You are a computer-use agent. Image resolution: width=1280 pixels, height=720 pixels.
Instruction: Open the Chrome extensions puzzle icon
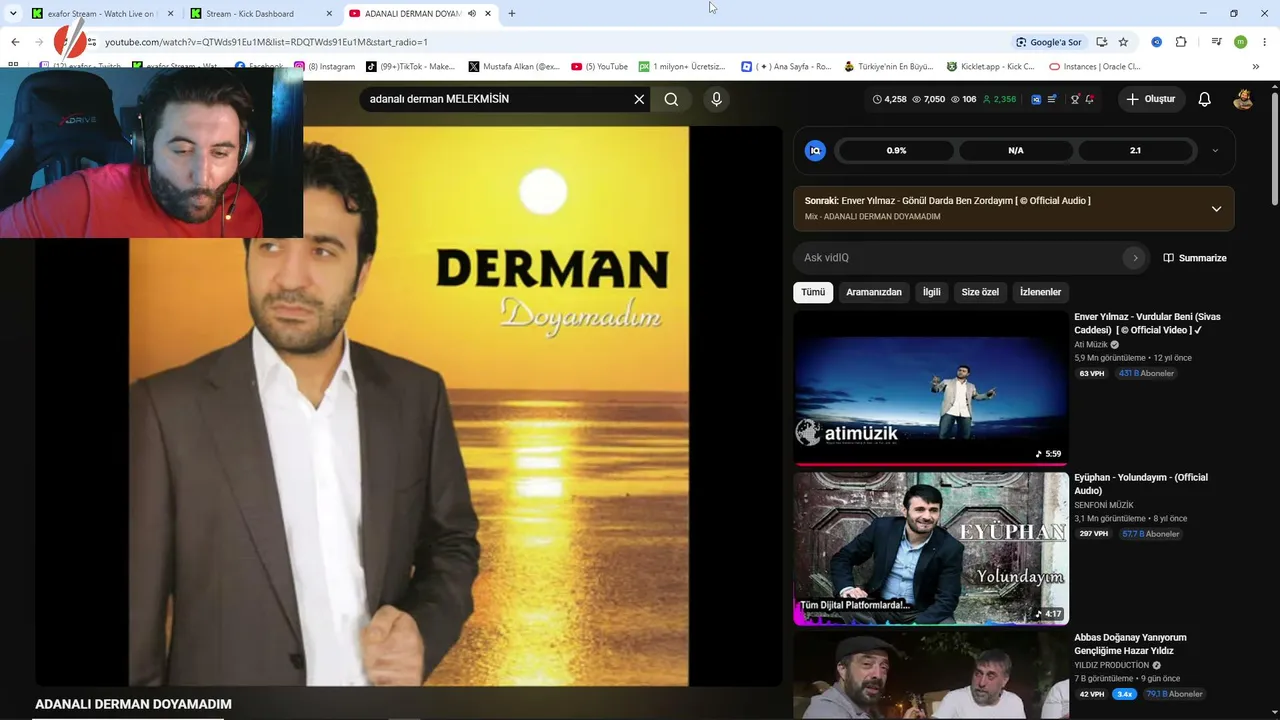[x=1181, y=42]
